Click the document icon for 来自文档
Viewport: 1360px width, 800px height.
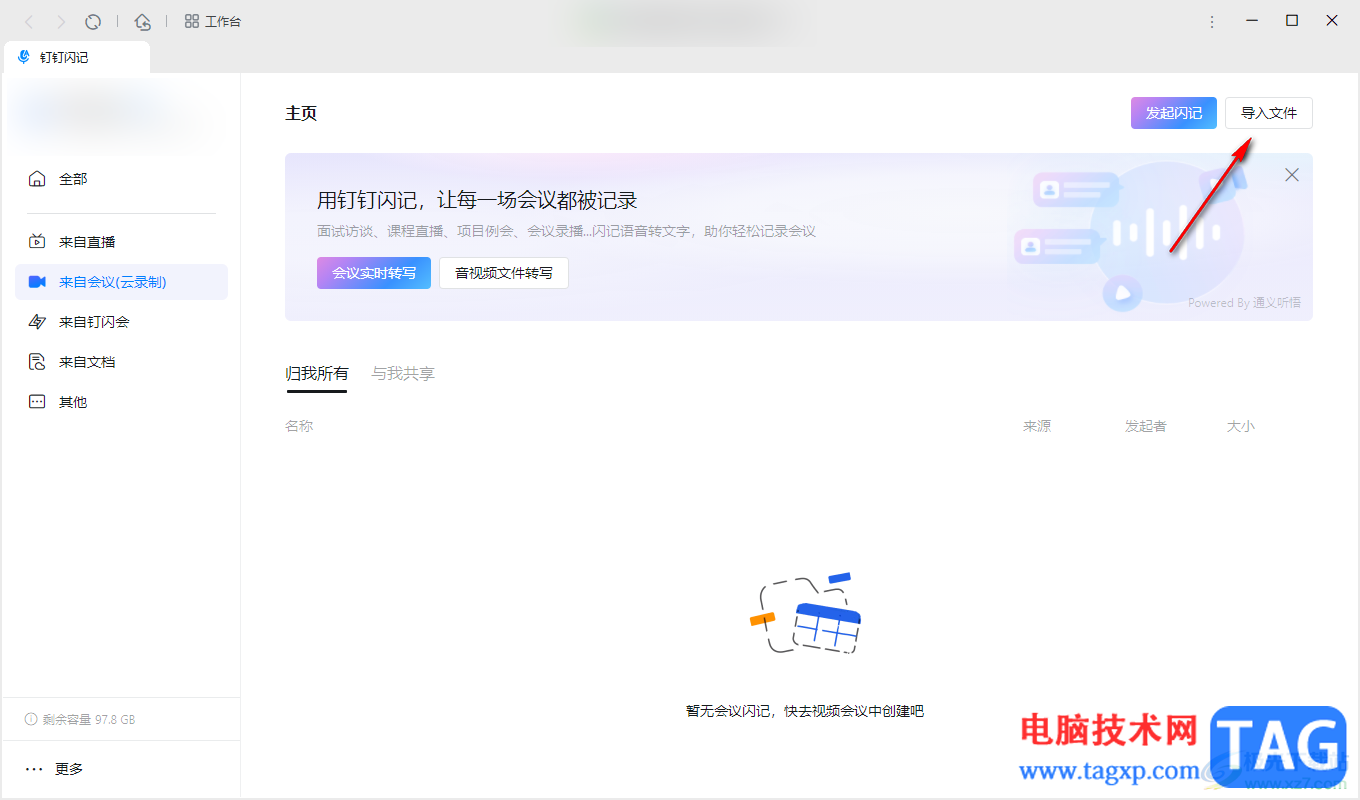[x=37, y=362]
